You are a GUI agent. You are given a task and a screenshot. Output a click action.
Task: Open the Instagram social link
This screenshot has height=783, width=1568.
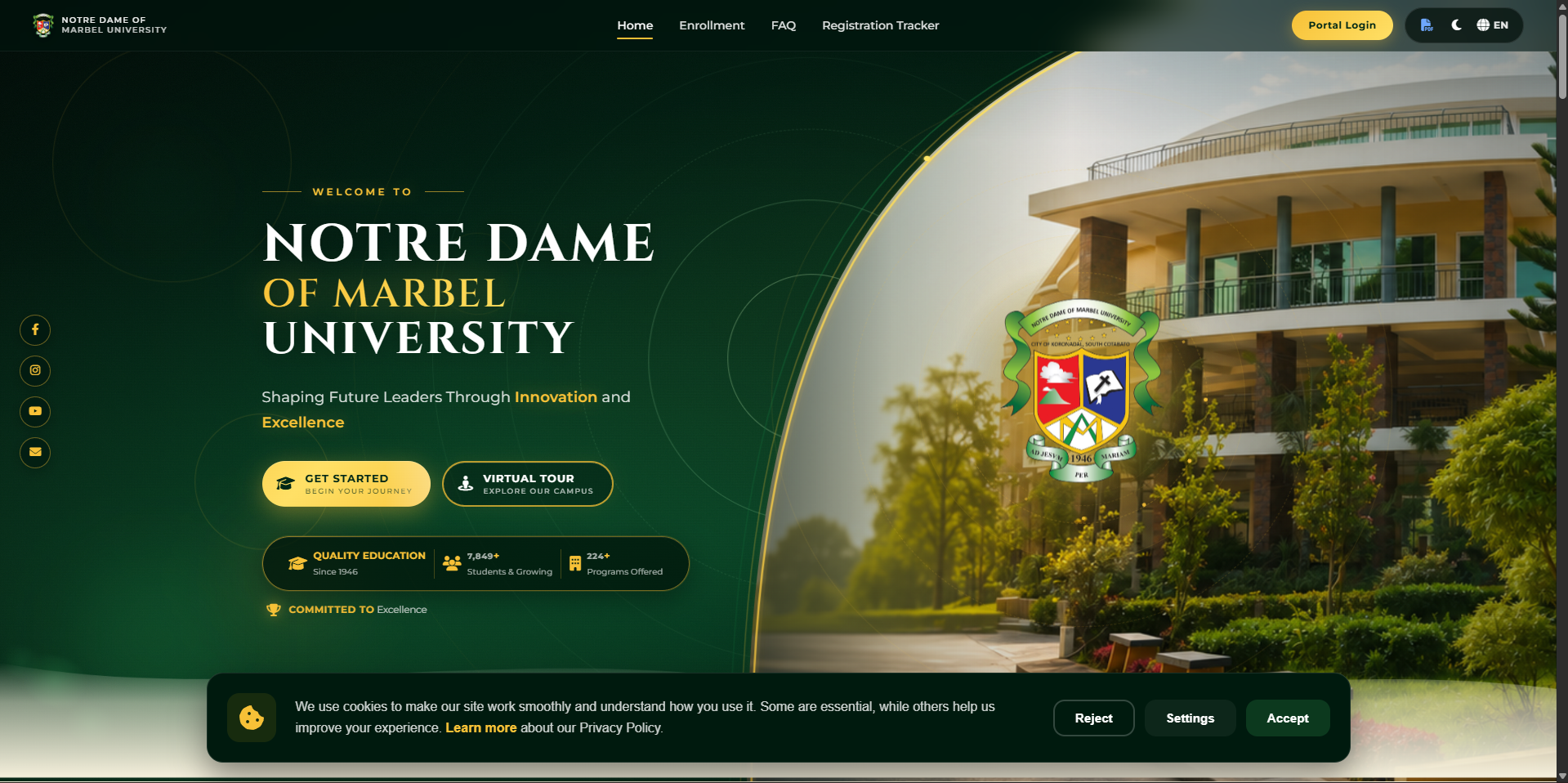(35, 371)
